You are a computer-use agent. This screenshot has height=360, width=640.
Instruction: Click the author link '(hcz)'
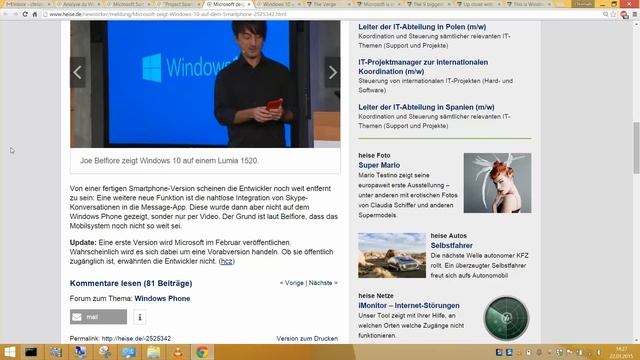point(227,261)
